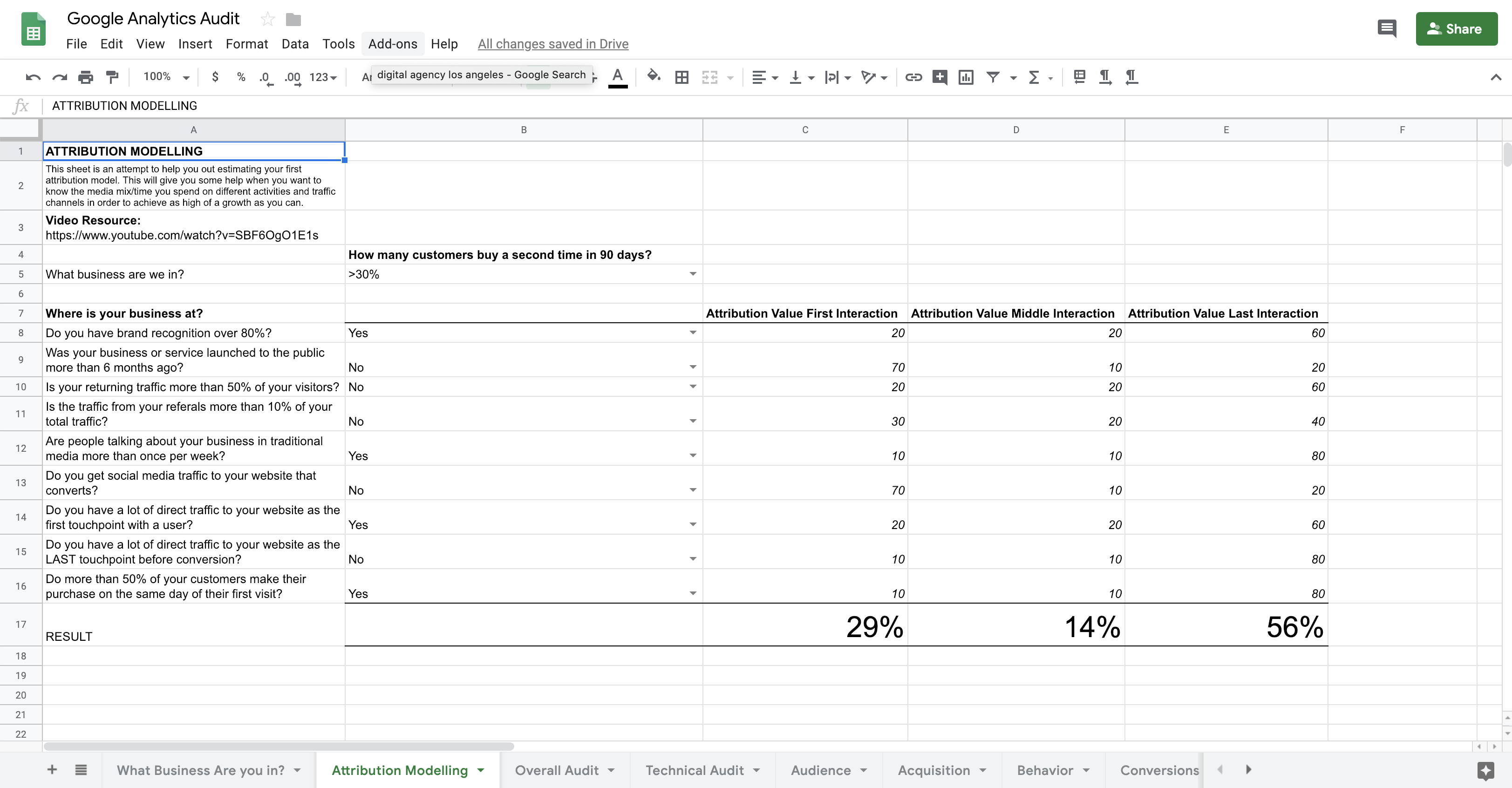Open the 123 number format dropdown
1512x788 pixels.
[323, 77]
